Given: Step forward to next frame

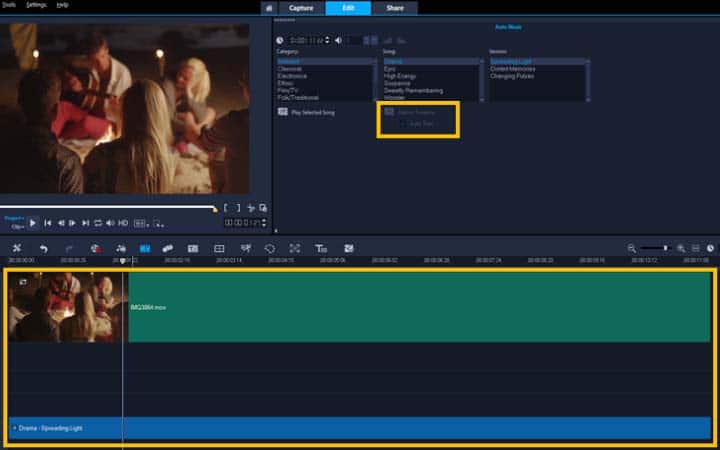Looking at the screenshot, I should click(73, 223).
